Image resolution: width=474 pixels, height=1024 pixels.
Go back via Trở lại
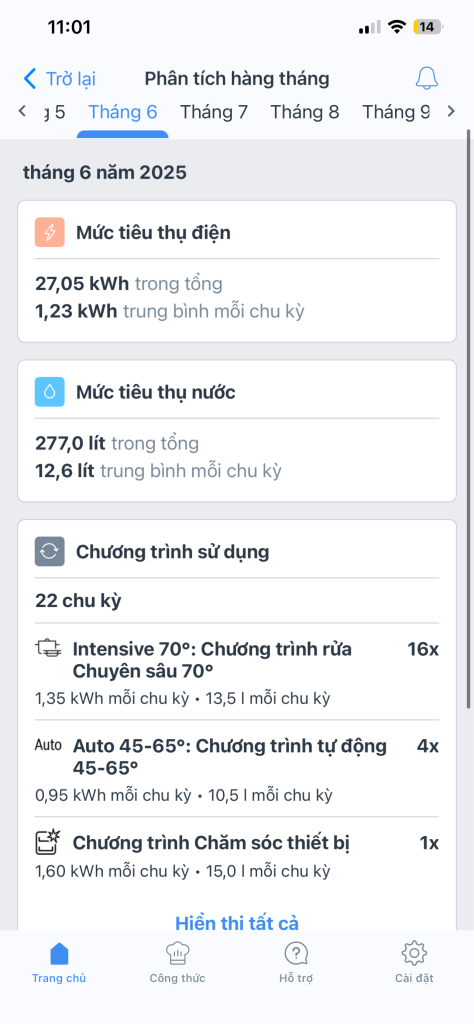[71, 79]
